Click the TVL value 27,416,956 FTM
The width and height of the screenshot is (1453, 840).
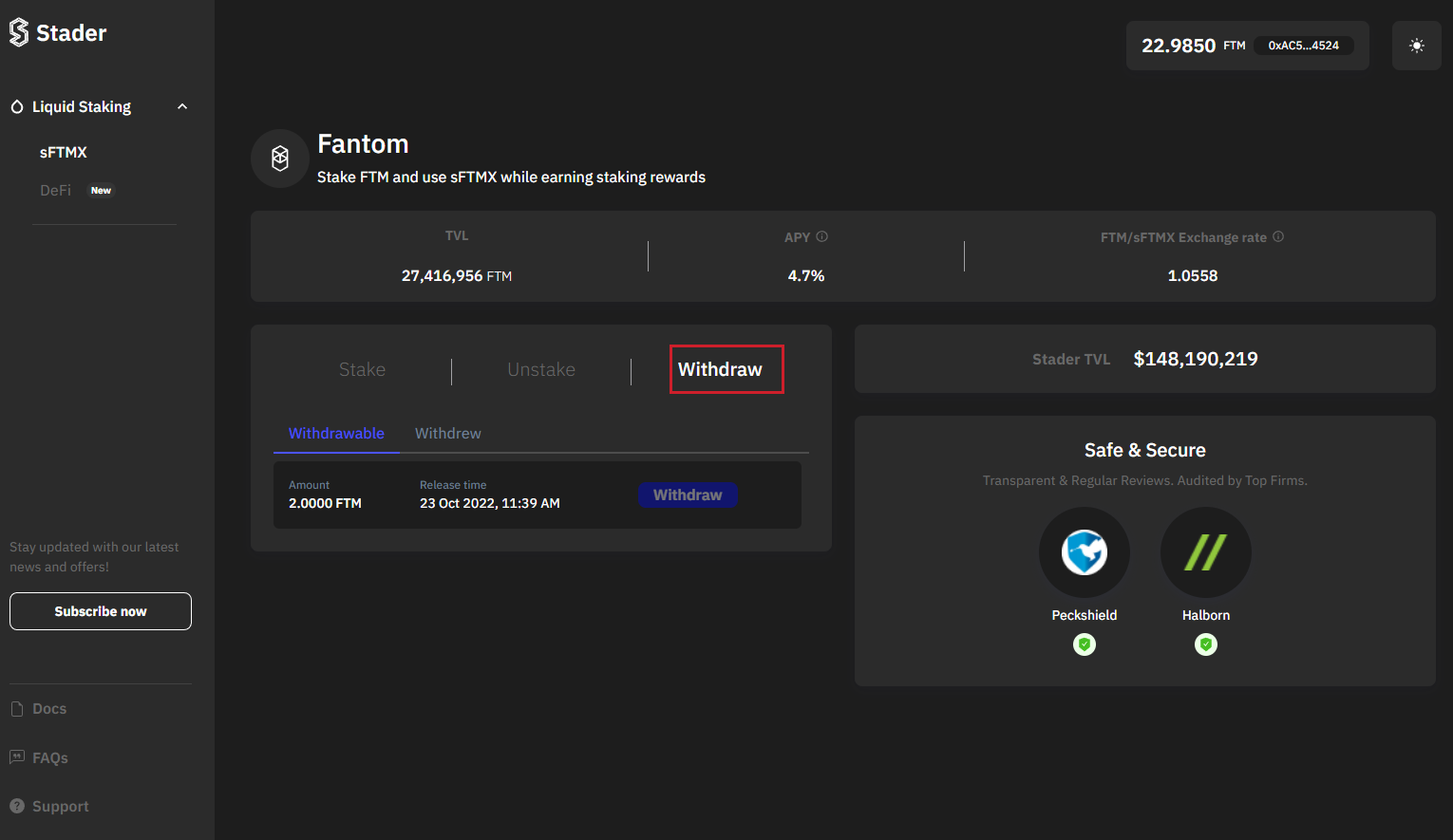tap(457, 276)
